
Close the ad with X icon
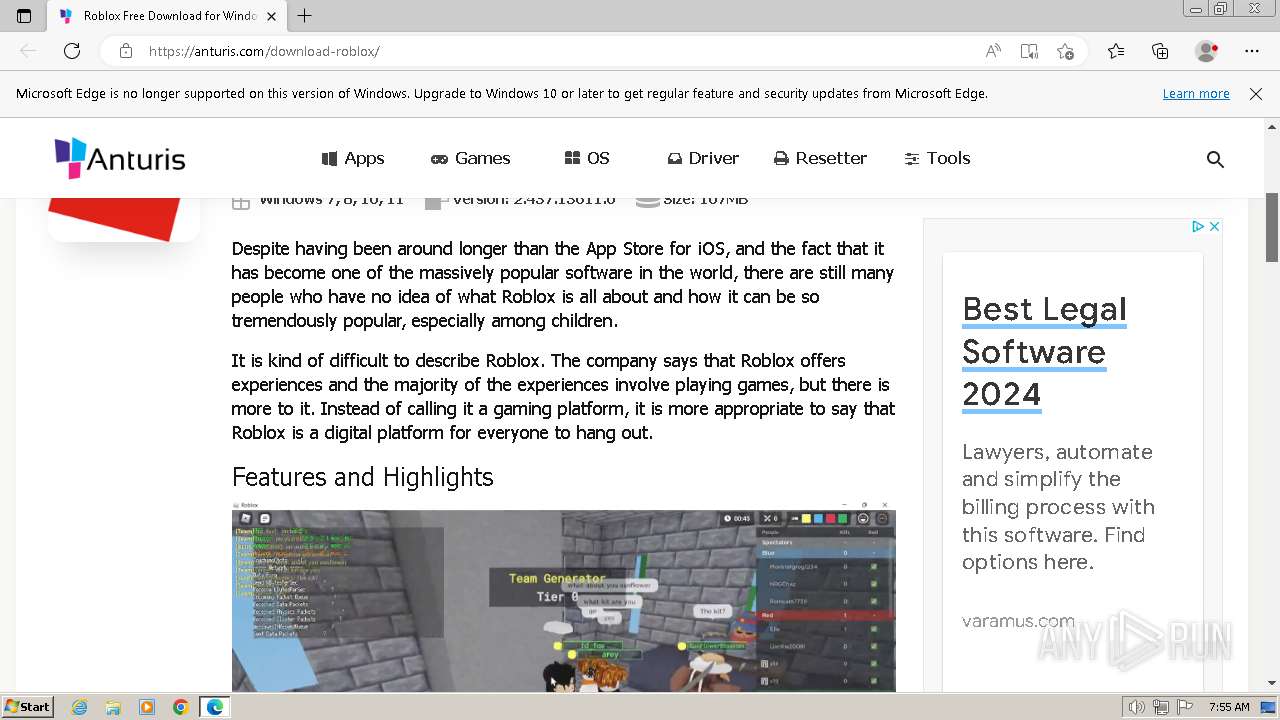1214,227
